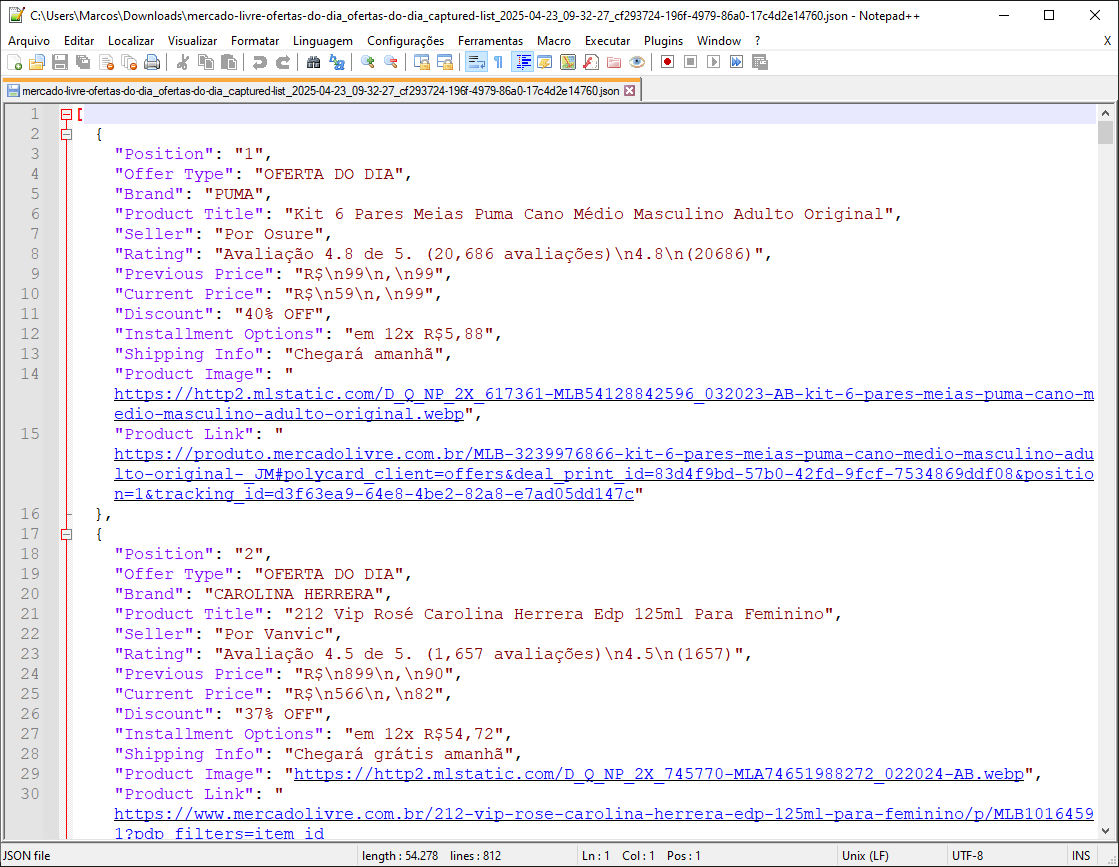Screen dimensions: 1119x867
Task: Open the Document Map panel icon
Action: [567, 63]
